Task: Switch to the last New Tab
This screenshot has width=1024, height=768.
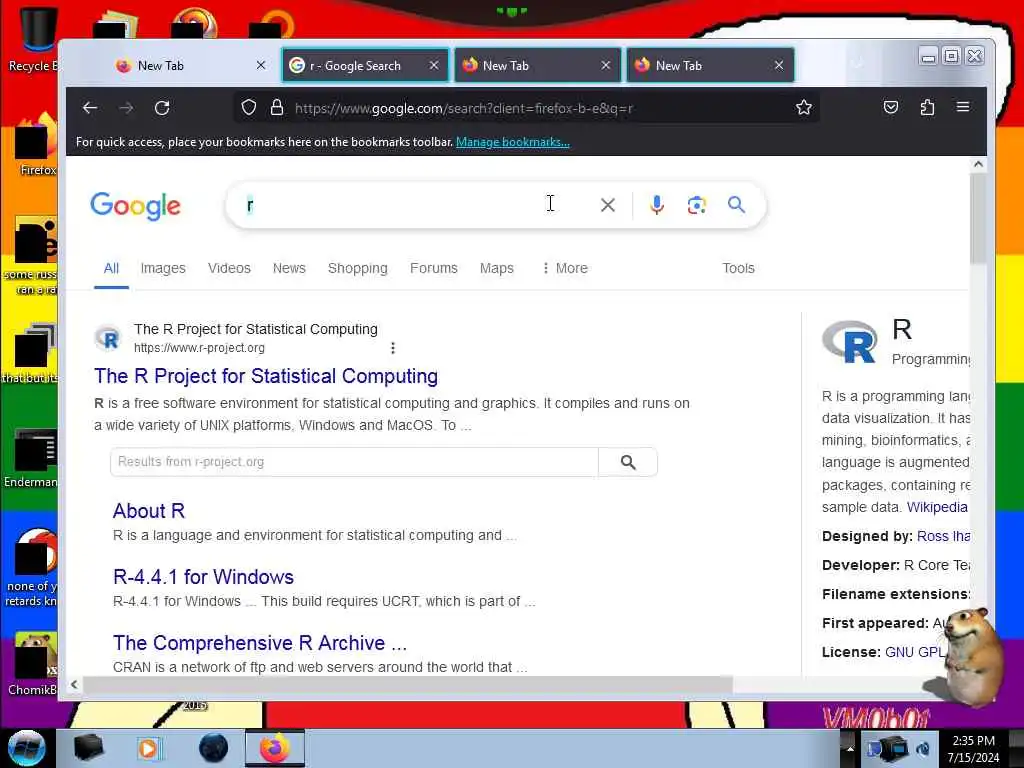Action: tap(710, 65)
